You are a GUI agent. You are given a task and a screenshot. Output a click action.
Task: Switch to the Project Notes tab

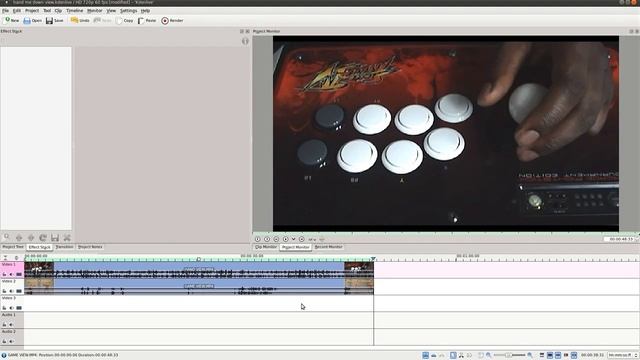point(90,247)
